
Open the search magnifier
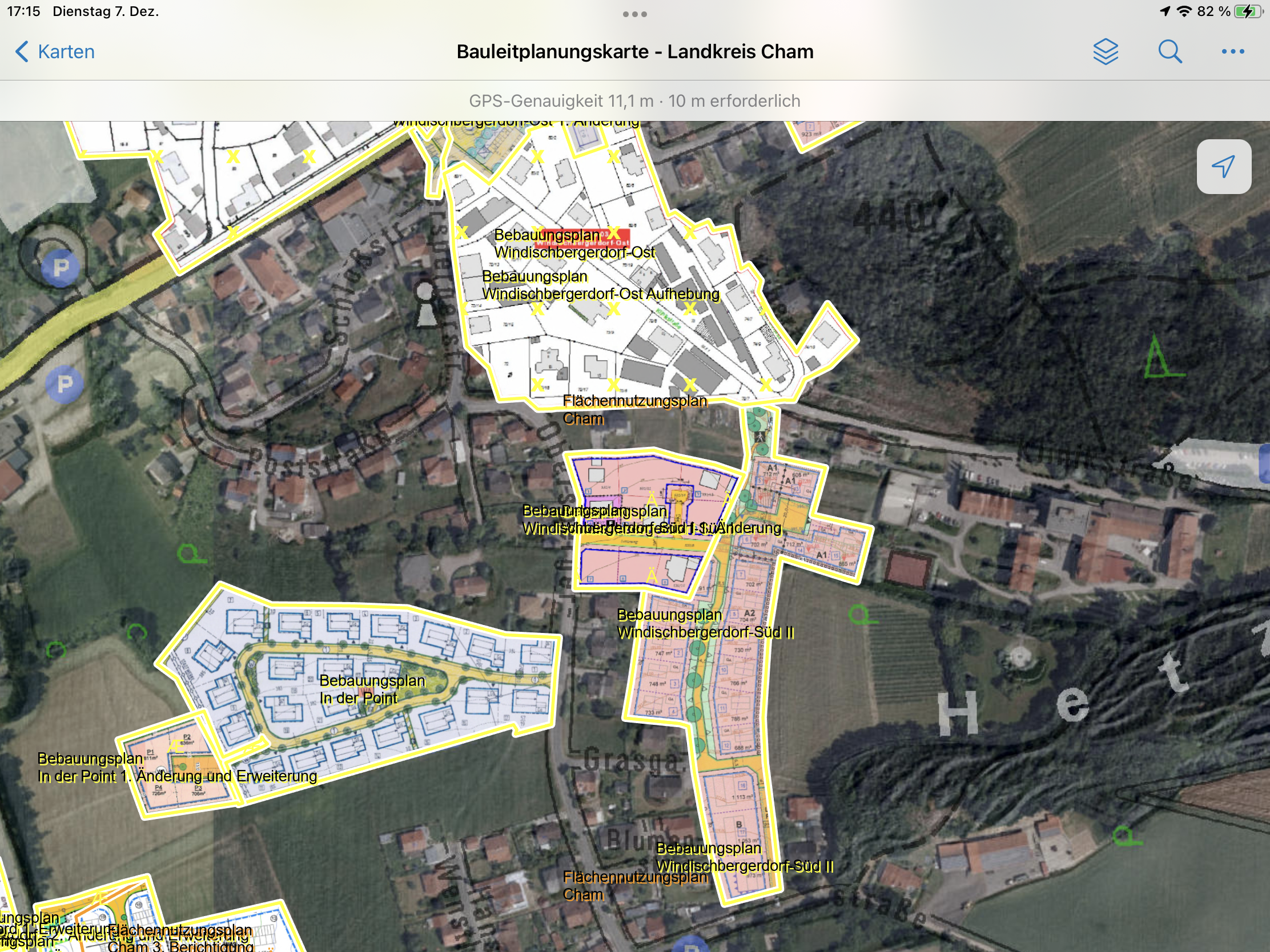point(1169,51)
